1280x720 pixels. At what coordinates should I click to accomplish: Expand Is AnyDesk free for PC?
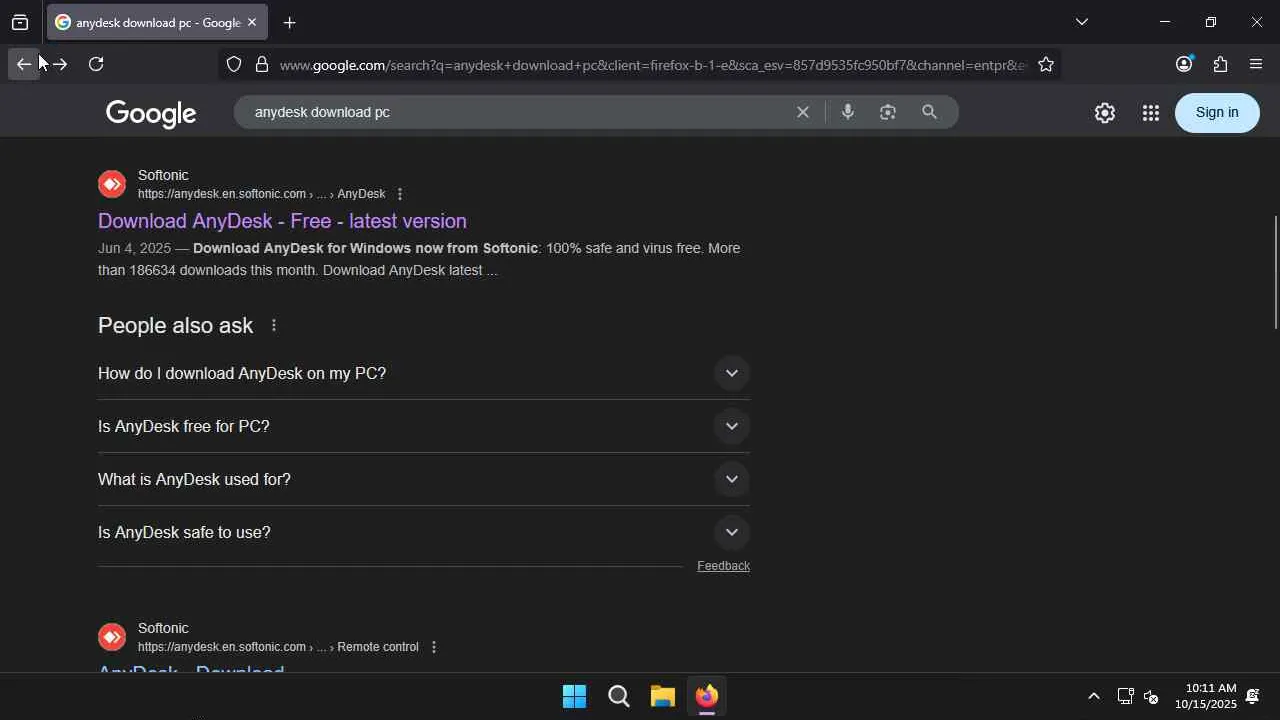point(424,426)
